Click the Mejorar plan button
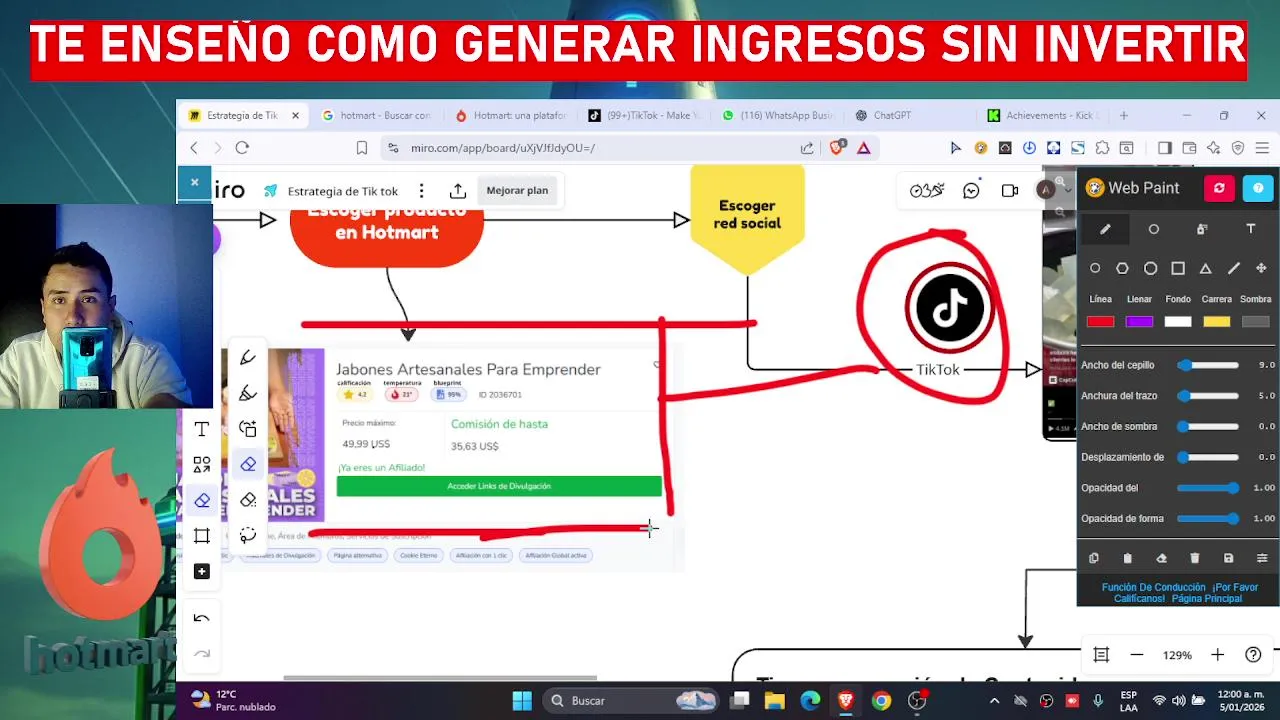This screenshot has height=720, width=1280. pyautogui.click(x=517, y=191)
